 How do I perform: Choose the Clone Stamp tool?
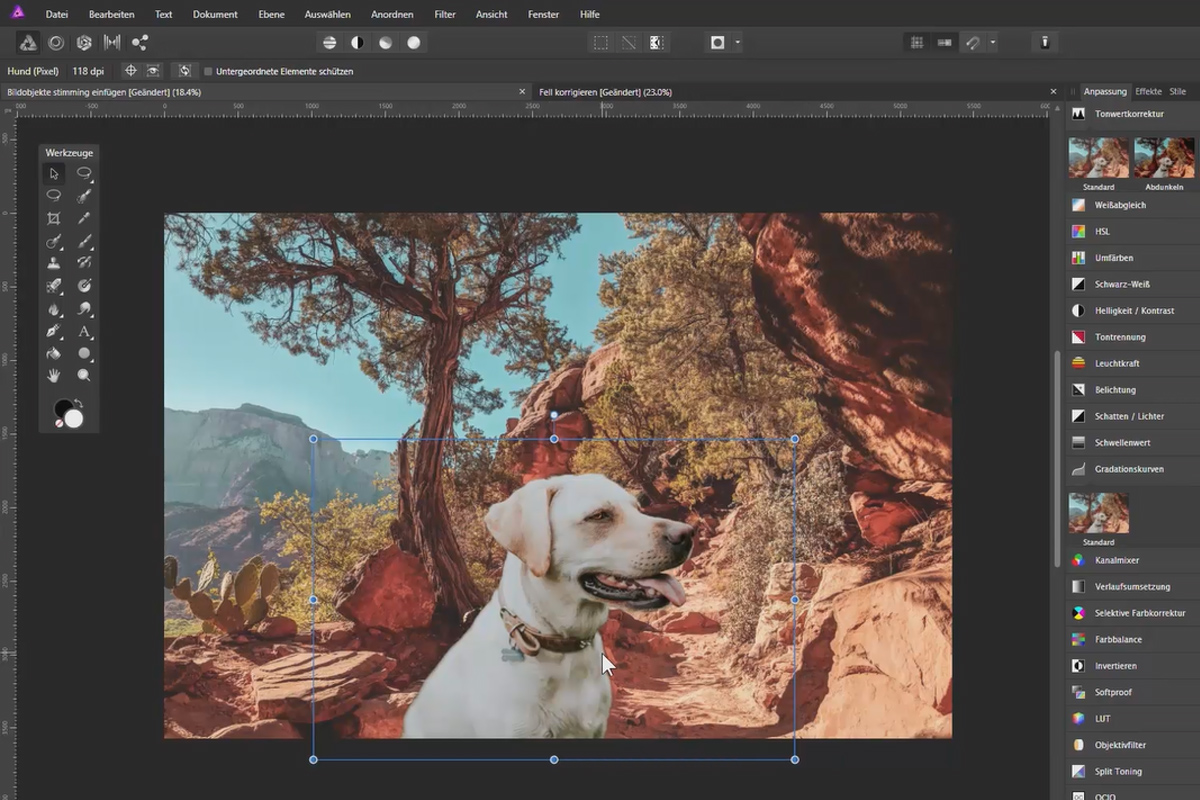pos(54,263)
